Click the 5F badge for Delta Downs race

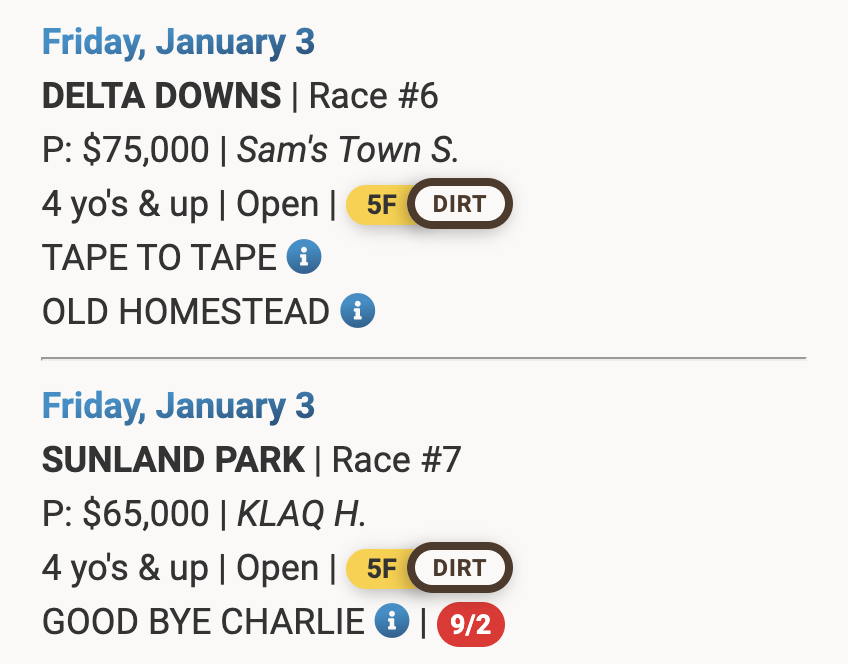coord(381,205)
